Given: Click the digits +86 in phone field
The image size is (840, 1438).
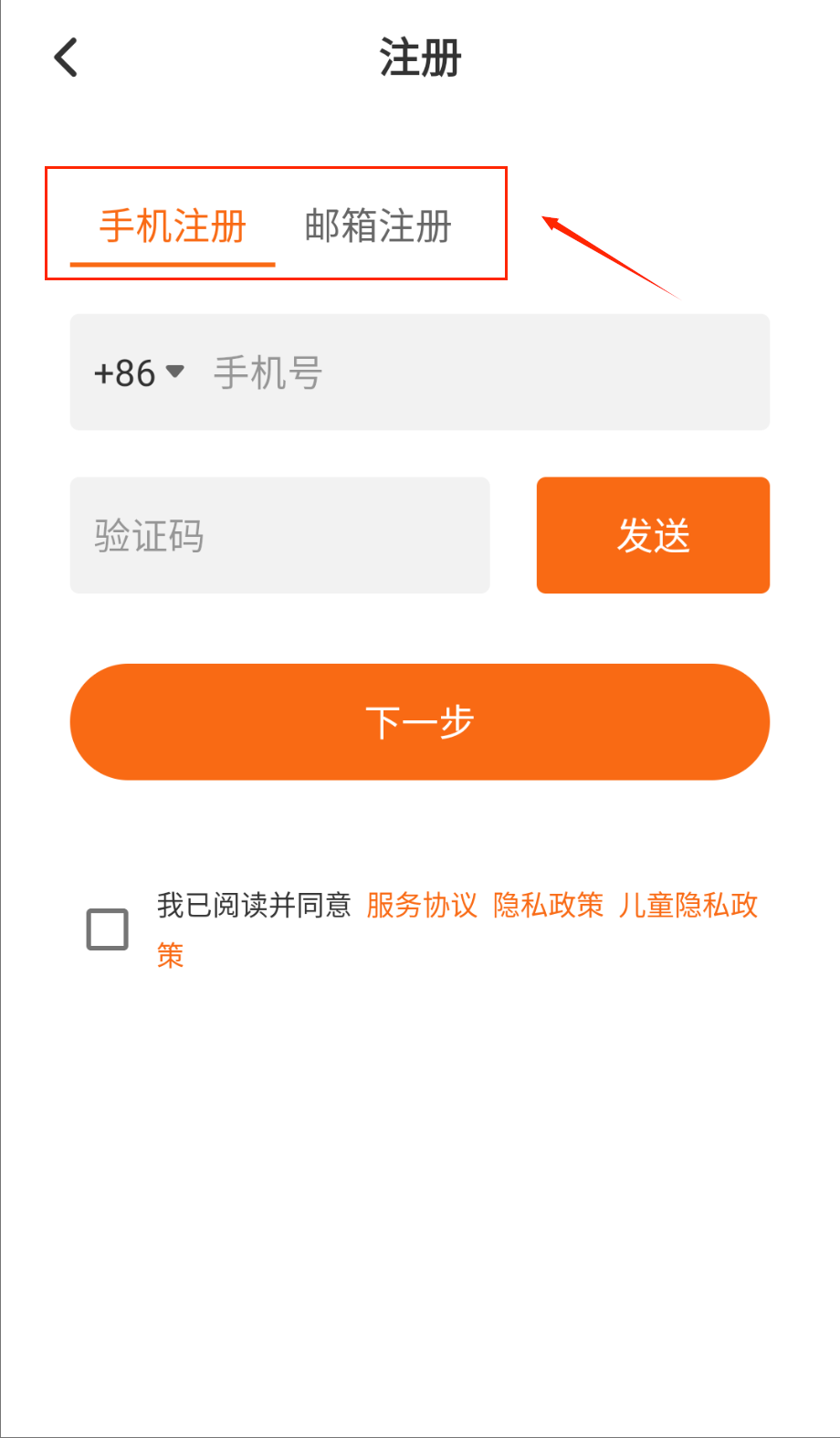Looking at the screenshot, I should click(124, 373).
